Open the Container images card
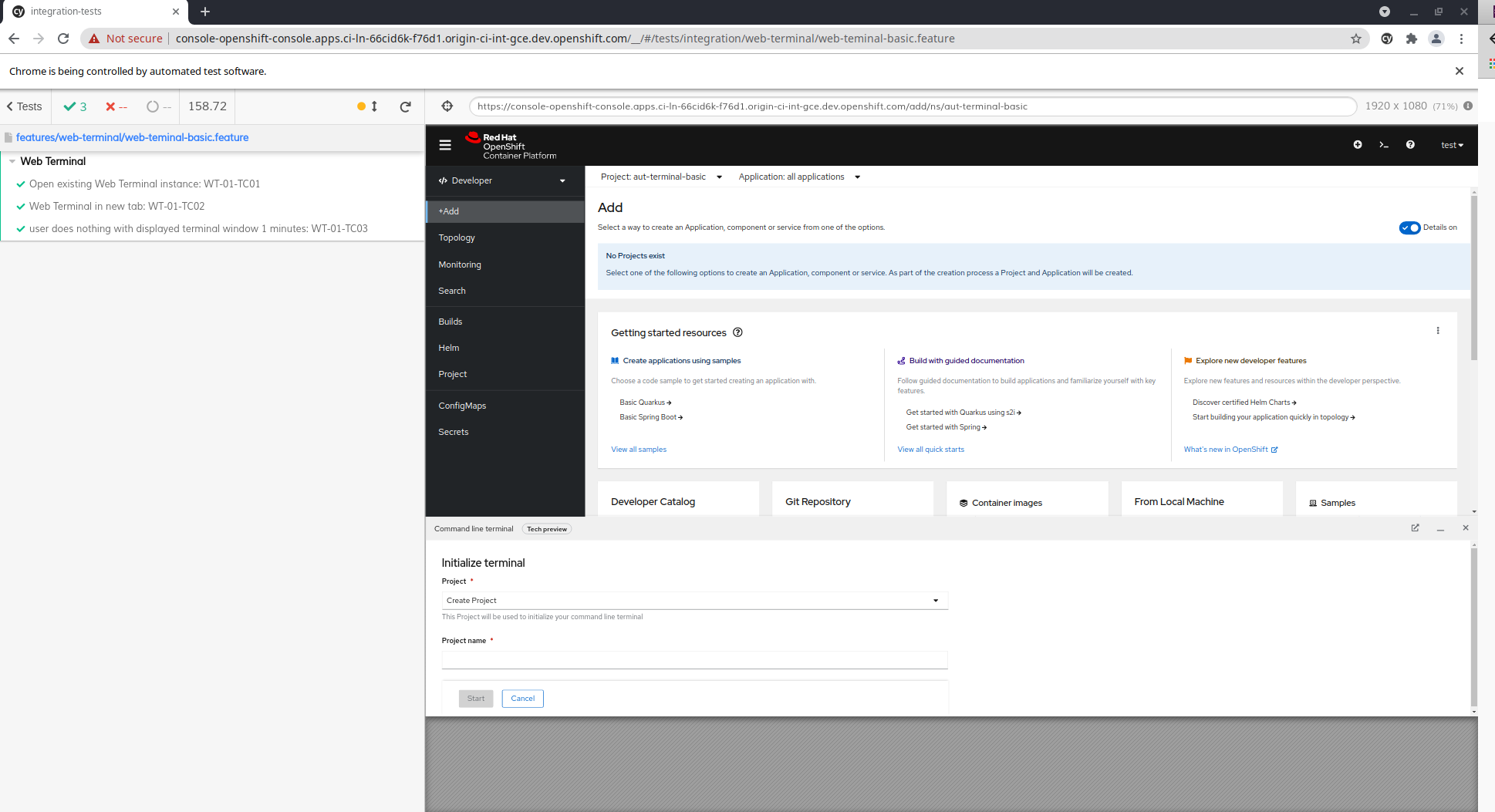Screen dimensions: 1495x812 click(x=1028, y=499)
